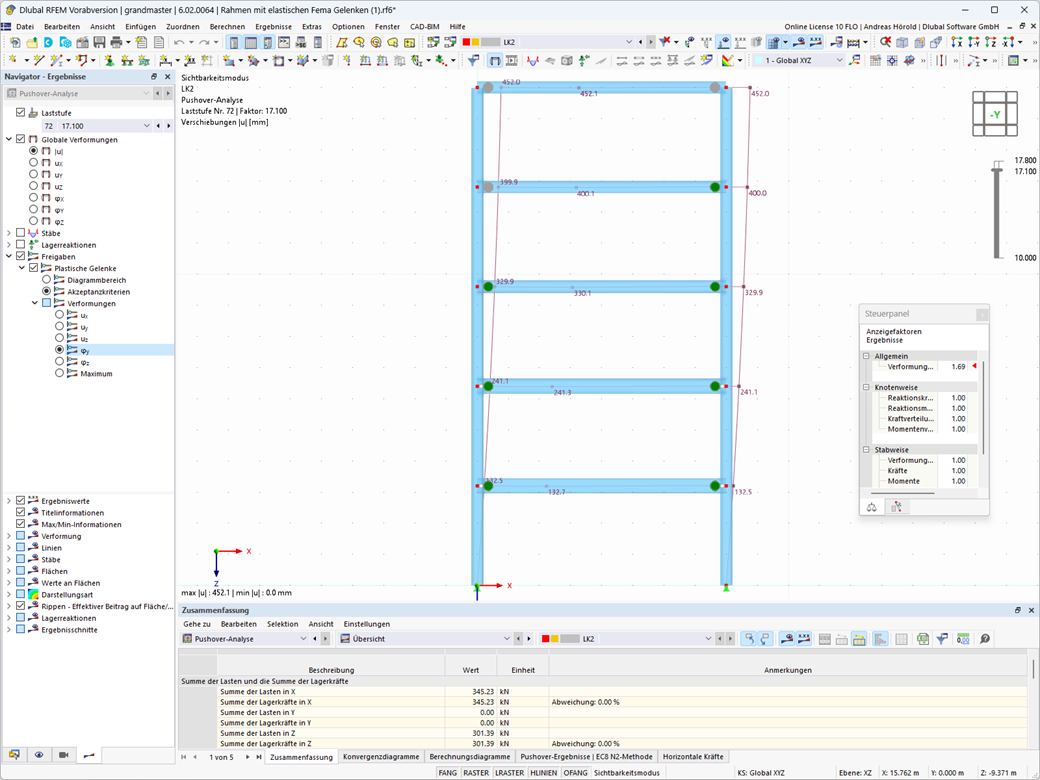Screen dimensions: 1040x780
Task: Click the Save file icon in toolbar
Action: tap(99, 42)
